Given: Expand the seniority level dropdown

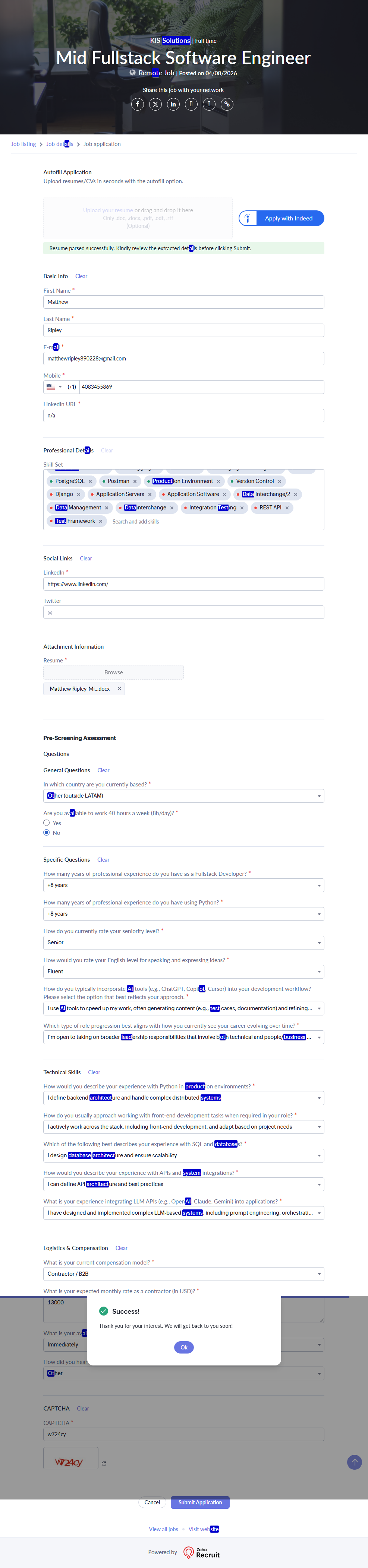Looking at the screenshot, I should tap(183, 942).
